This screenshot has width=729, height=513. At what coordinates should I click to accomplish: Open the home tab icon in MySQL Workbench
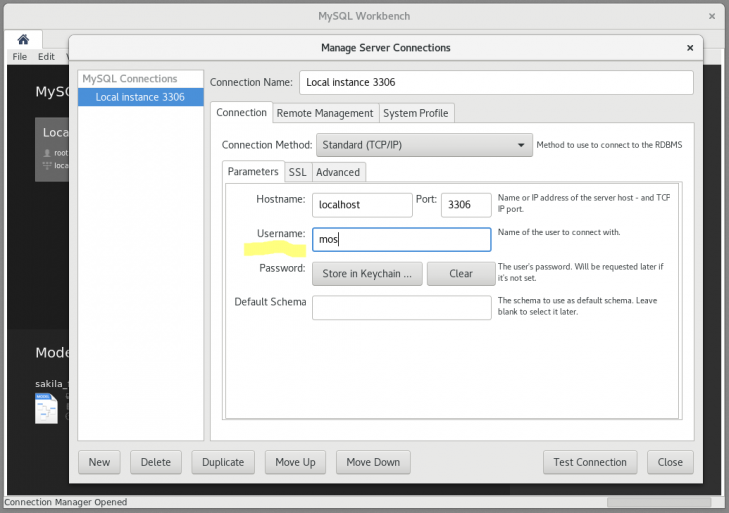pos(23,40)
